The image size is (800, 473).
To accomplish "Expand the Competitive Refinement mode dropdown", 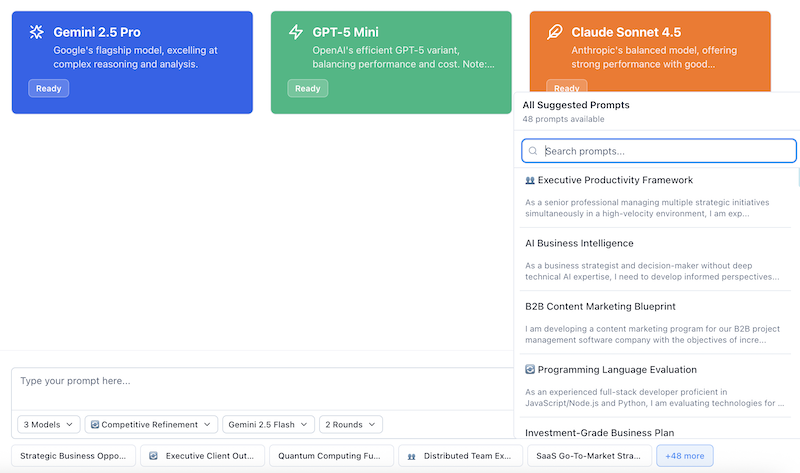I will [151, 424].
